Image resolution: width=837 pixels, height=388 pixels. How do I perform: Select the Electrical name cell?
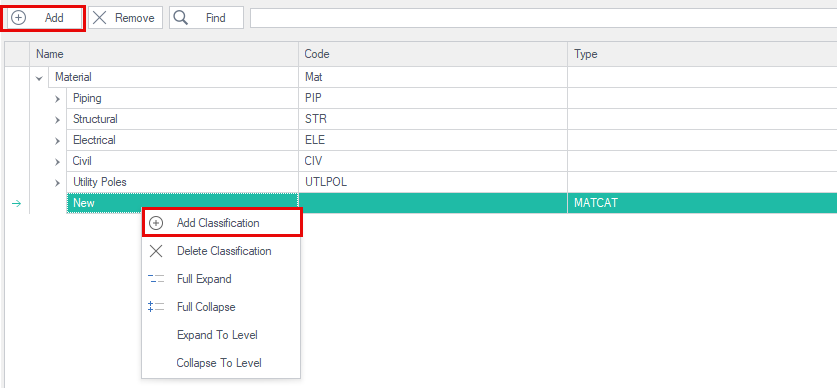tap(183, 140)
